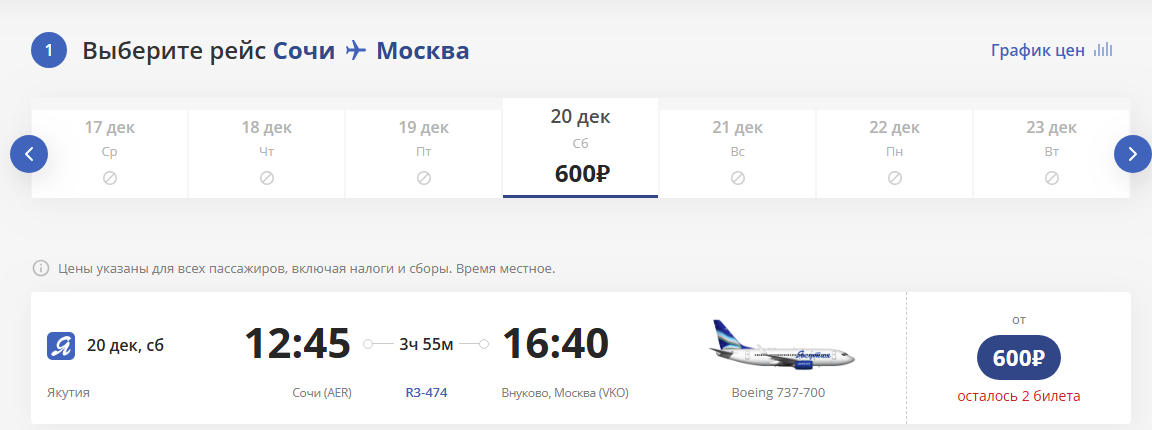The image size is (1152, 430).
Task: Click the 16:40 arrival time
Action: tap(555, 345)
